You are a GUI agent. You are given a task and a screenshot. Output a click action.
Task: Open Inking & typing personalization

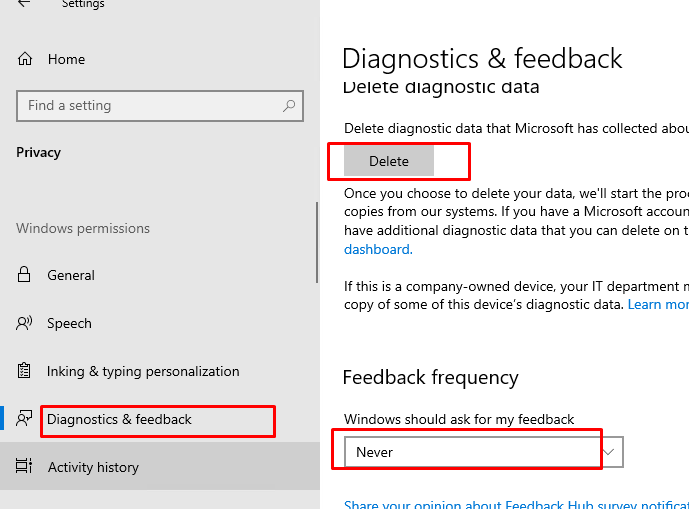143,371
